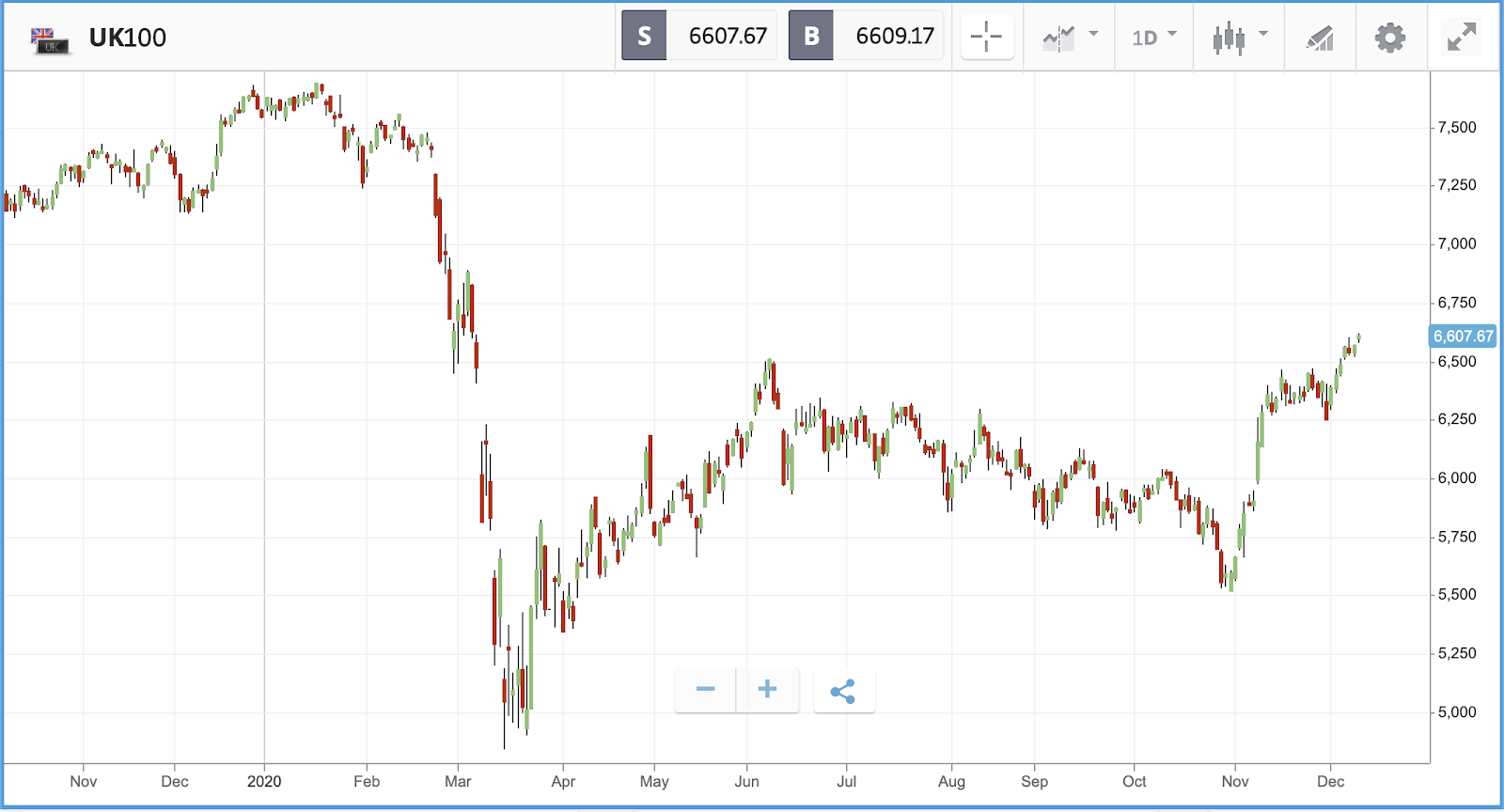Click the Sep label on the time axis
The width and height of the screenshot is (1504, 812).
coord(1034,781)
